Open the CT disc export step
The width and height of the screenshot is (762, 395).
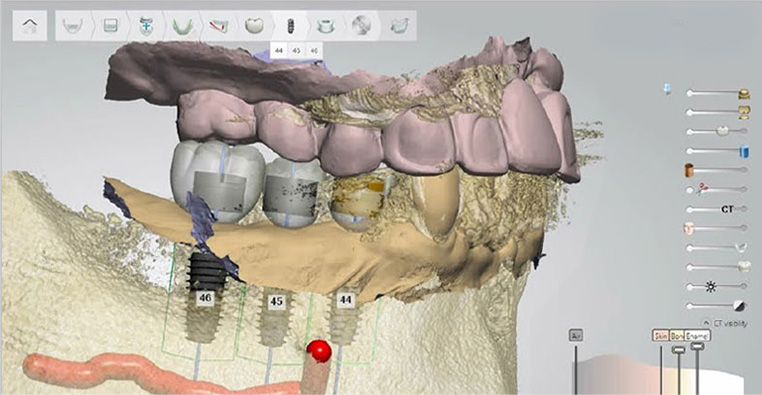[362, 25]
